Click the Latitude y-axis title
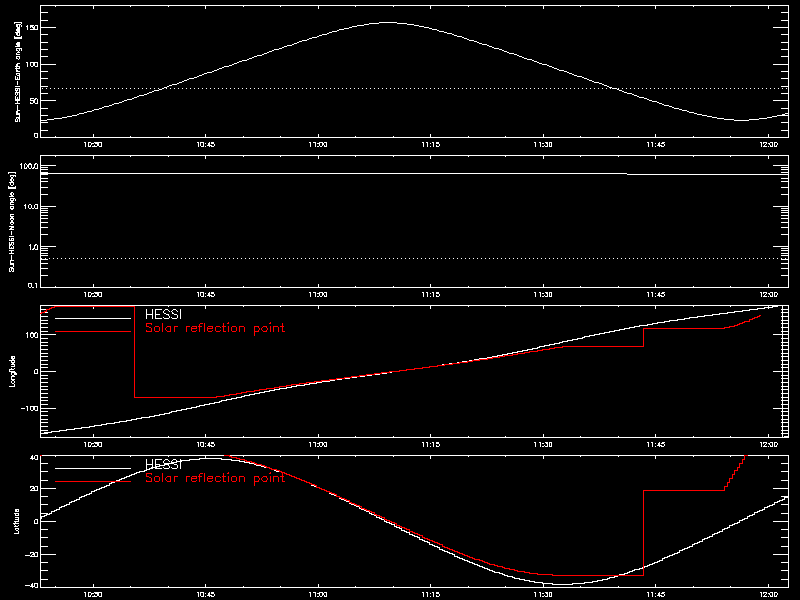 pyautogui.click(x=17, y=521)
